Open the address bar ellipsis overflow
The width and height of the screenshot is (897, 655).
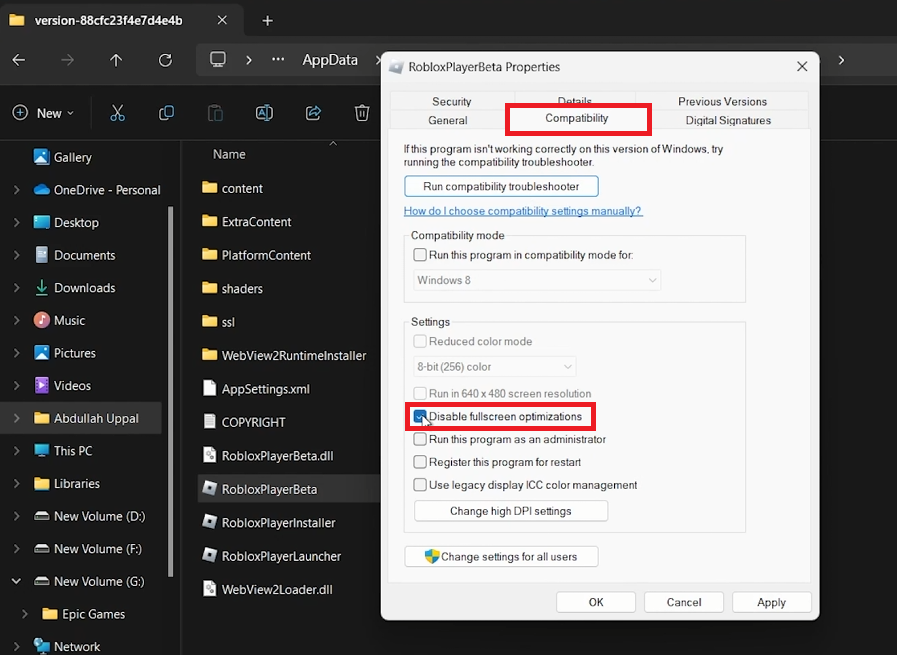click(278, 59)
